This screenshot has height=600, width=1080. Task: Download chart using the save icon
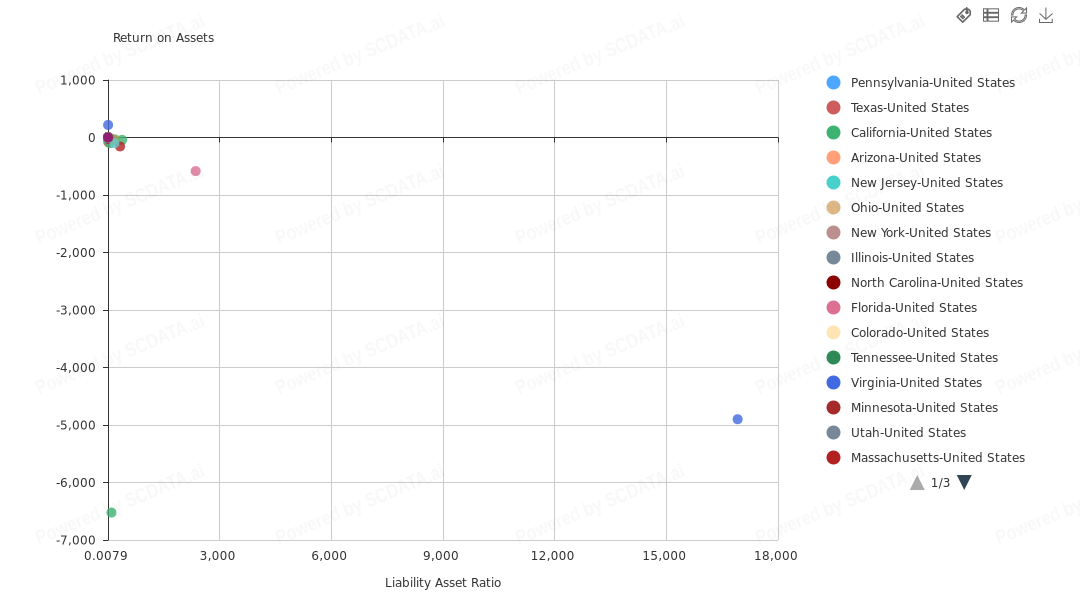coord(1046,15)
